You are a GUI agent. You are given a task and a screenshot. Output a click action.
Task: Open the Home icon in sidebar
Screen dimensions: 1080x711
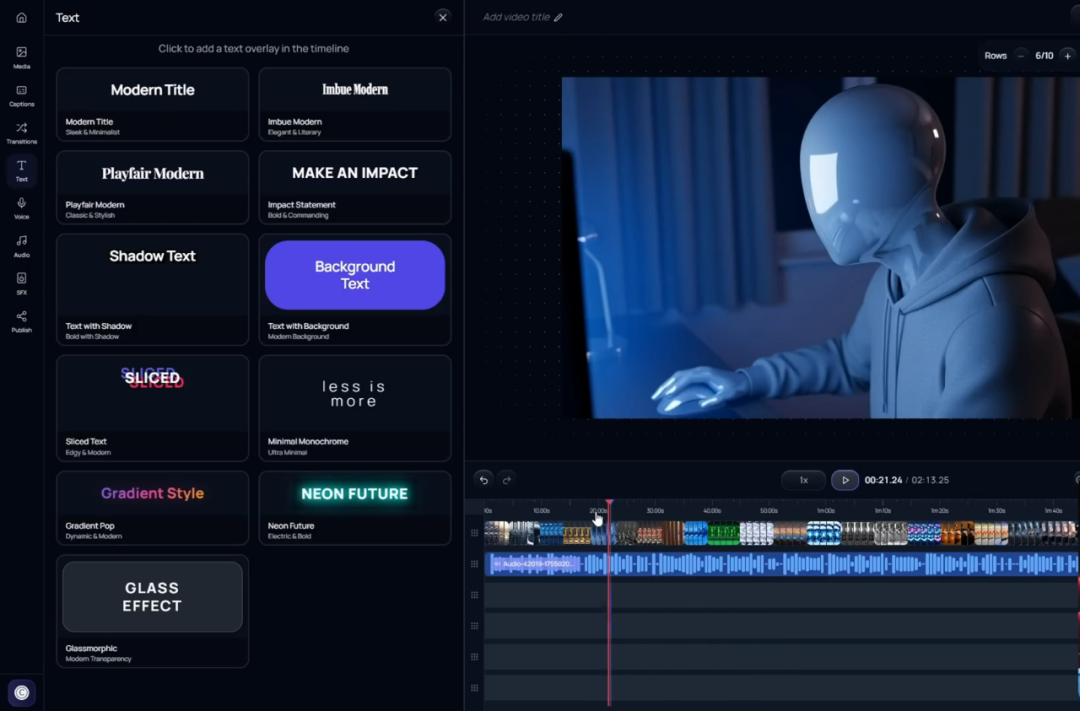pyautogui.click(x=21, y=17)
